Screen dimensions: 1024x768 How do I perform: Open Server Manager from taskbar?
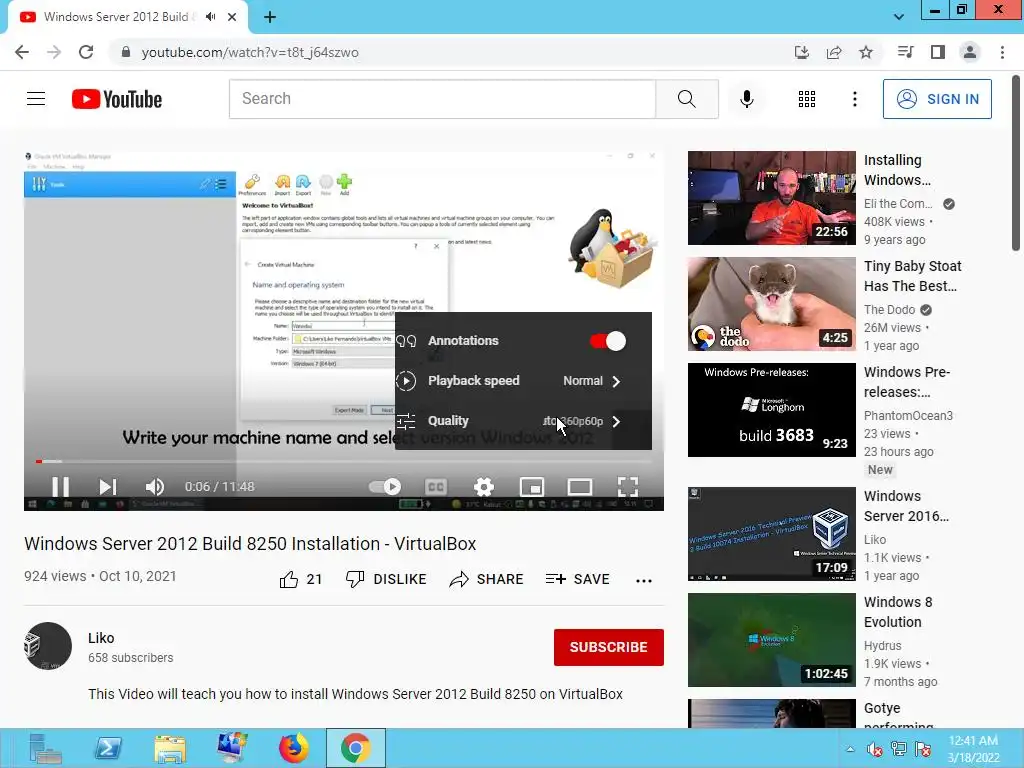point(45,748)
